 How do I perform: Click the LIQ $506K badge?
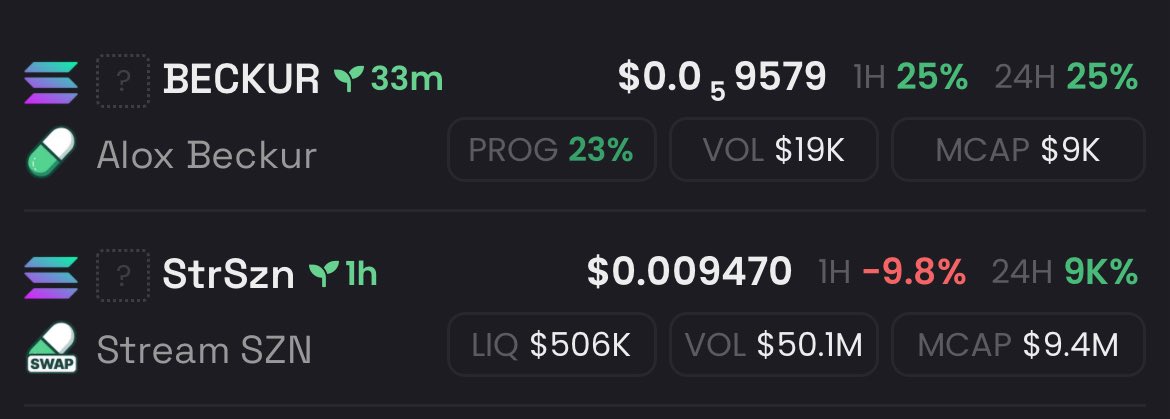(x=551, y=344)
